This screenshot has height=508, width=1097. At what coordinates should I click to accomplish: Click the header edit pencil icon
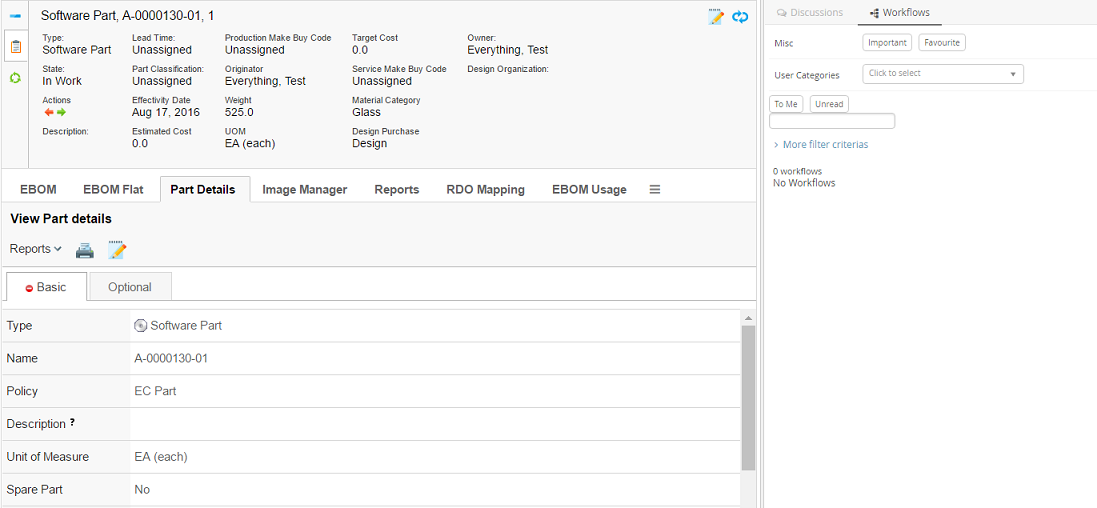716,17
